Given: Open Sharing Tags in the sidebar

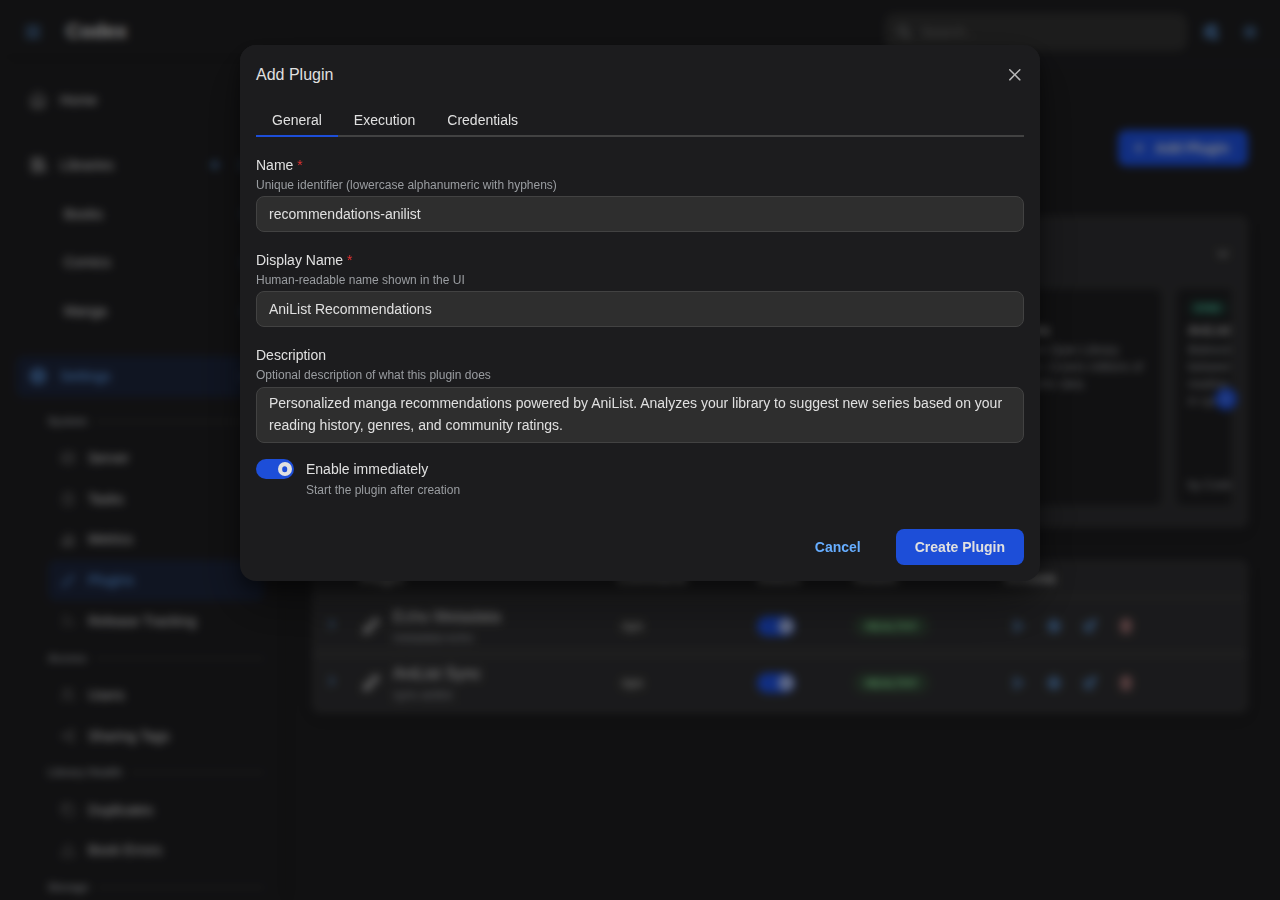Looking at the screenshot, I should [x=154, y=736].
